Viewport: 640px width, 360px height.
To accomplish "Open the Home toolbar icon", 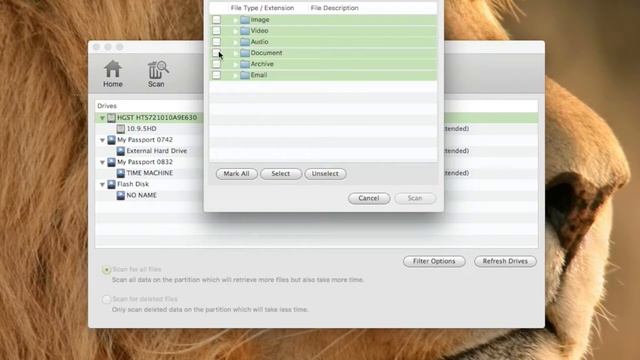I will coord(113,73).
